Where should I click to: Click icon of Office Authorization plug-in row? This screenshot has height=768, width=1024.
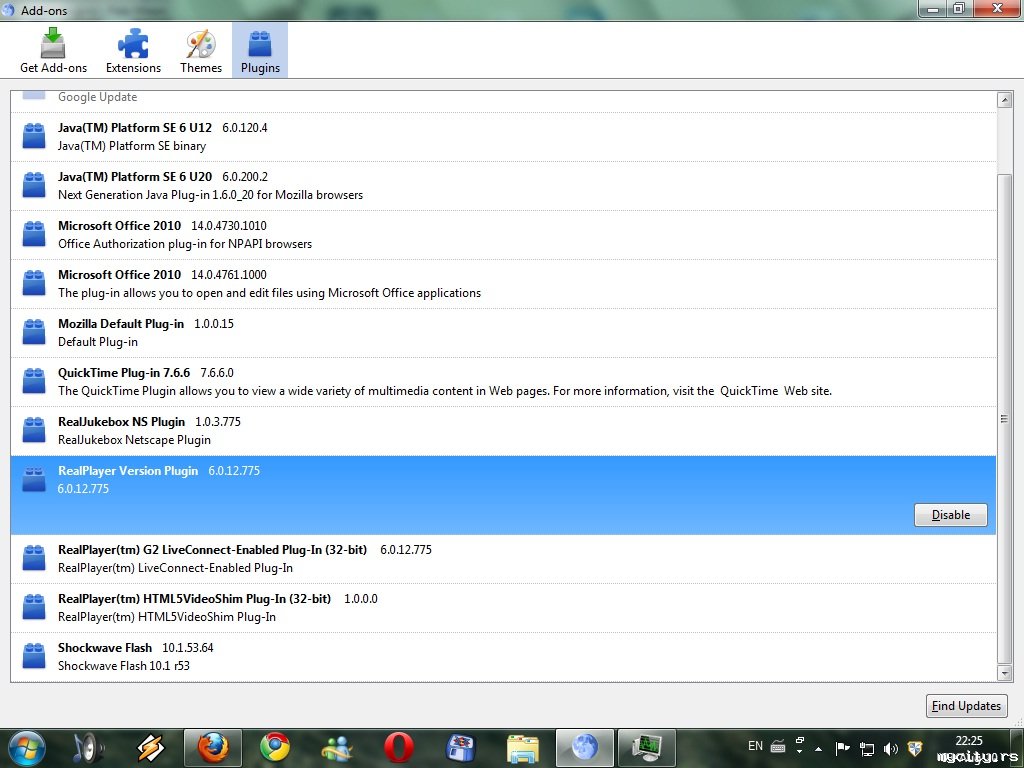tap(34, 234)
